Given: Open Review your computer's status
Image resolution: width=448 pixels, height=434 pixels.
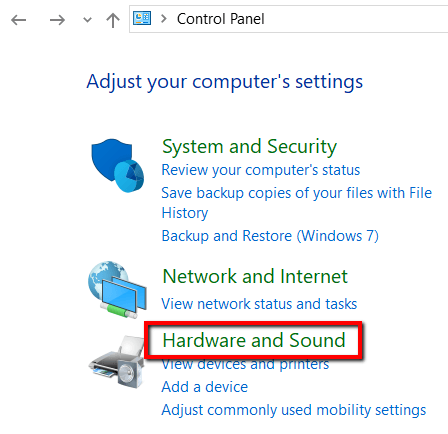Looking at the screenshot, I should [x=261, y=170].
